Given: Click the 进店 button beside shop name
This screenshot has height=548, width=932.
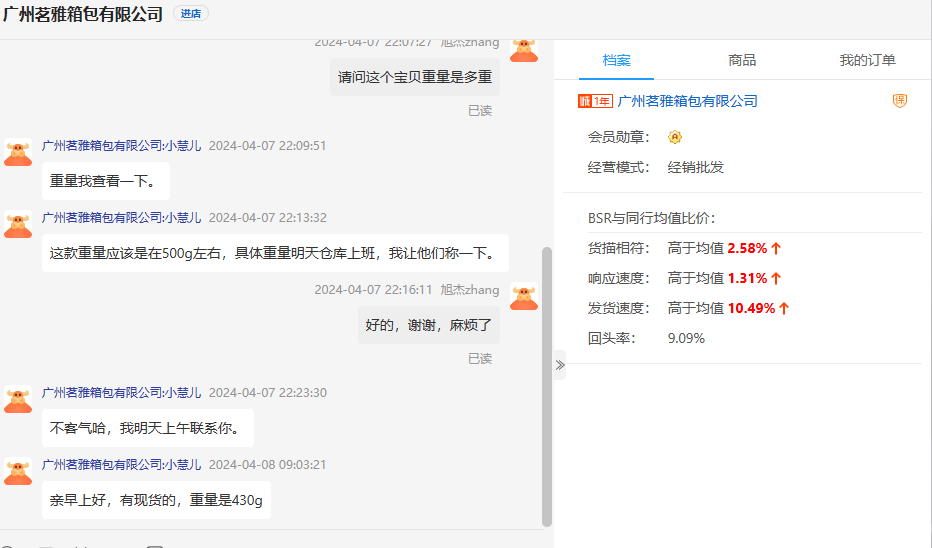Looking at the screenshot, I should pyautogui.click(x=190, y=14).
